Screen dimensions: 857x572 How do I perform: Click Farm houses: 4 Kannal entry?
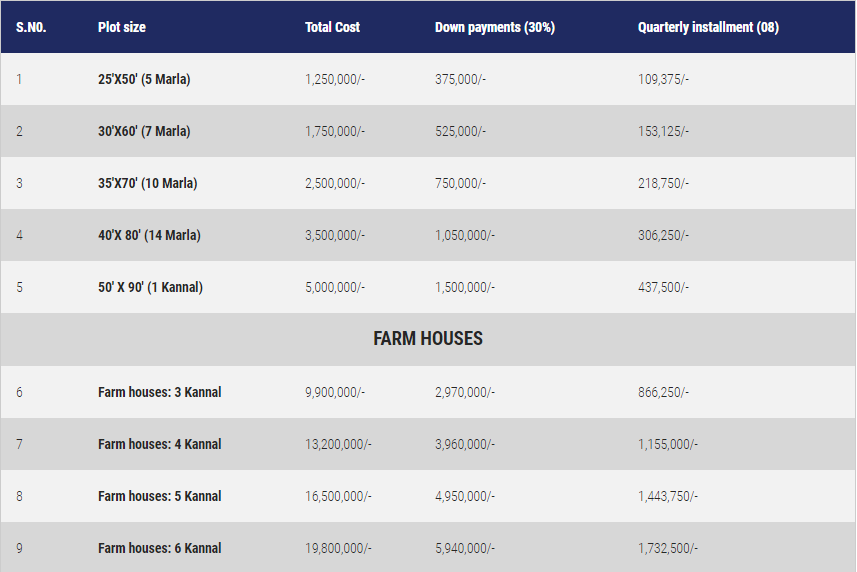click(x=159, y=444)
